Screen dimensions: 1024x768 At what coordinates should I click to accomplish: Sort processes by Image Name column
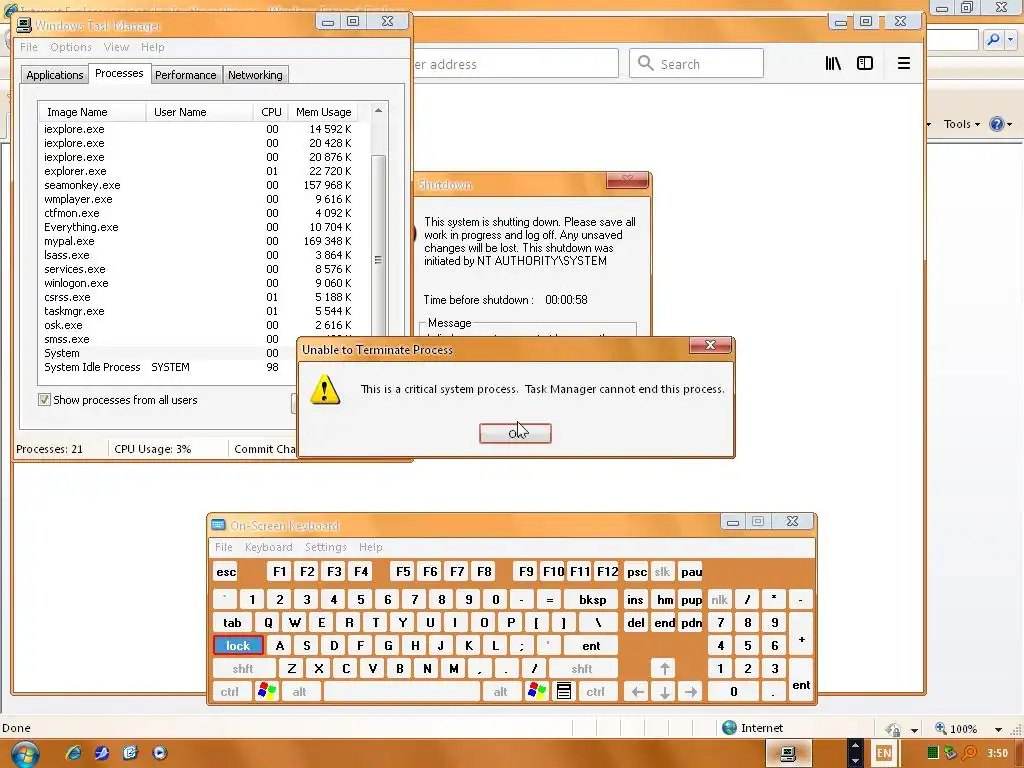click(x=92, y=112)
